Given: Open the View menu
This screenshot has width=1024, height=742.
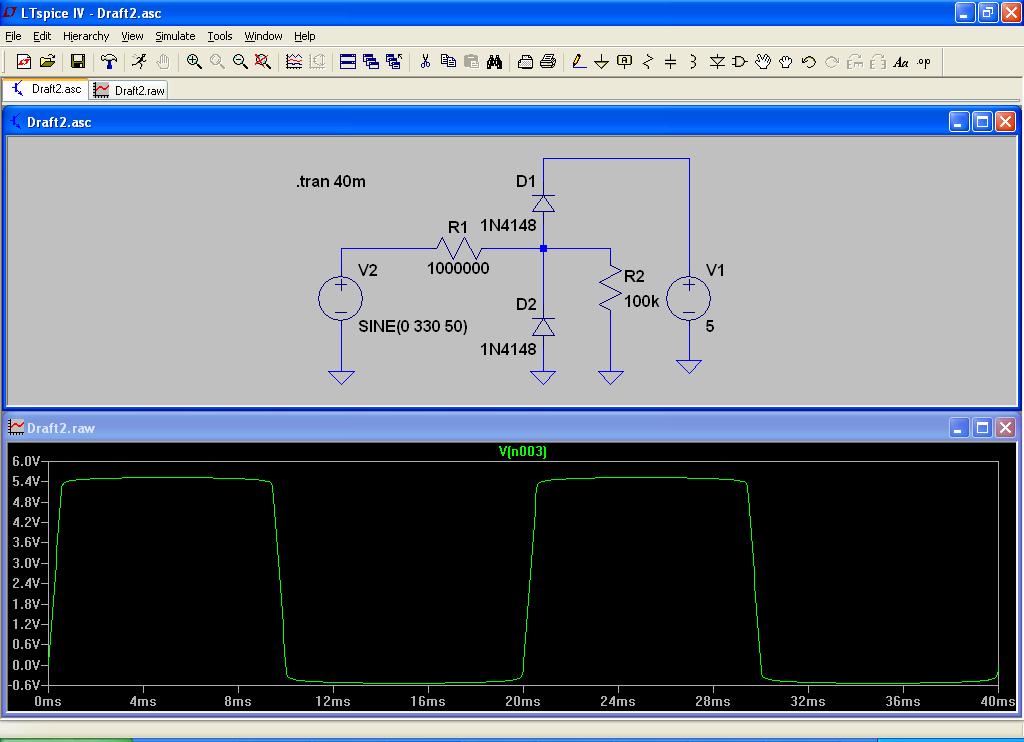Looking at the screenshot, I should (x=132, y=36).
